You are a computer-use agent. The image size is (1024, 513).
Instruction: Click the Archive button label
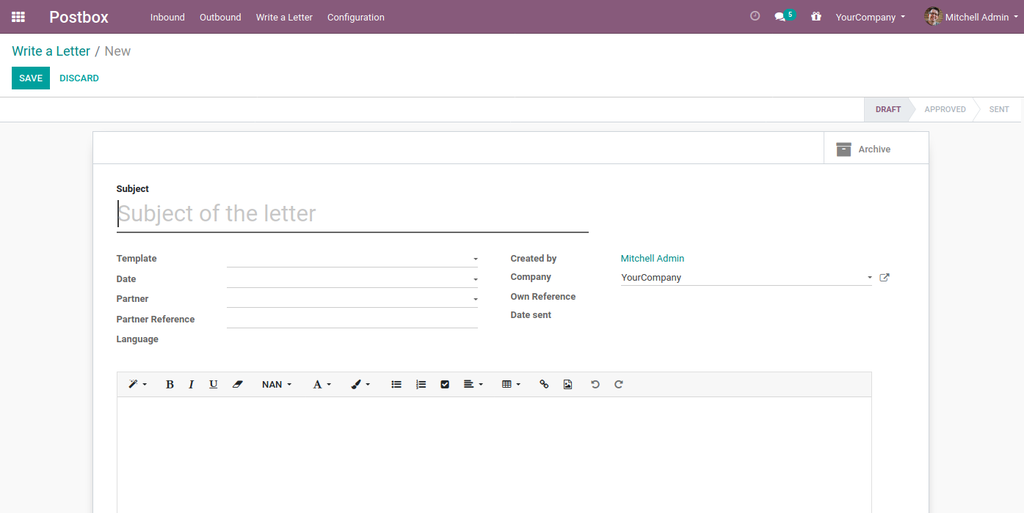(x=874, y=149)
